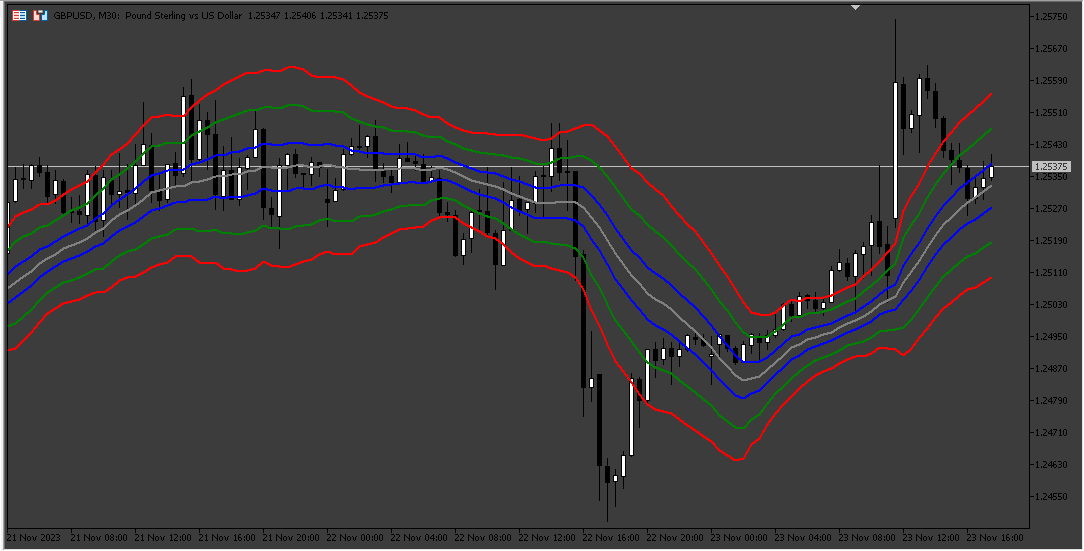Click the 1.25430 price scale label
The width and height of the screenshot is (1084, 551).
1051,144
